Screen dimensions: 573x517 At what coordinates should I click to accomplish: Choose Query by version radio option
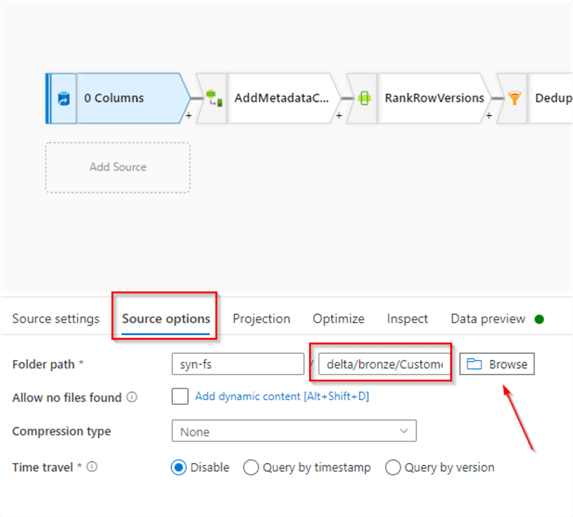(x=392, y=467)
